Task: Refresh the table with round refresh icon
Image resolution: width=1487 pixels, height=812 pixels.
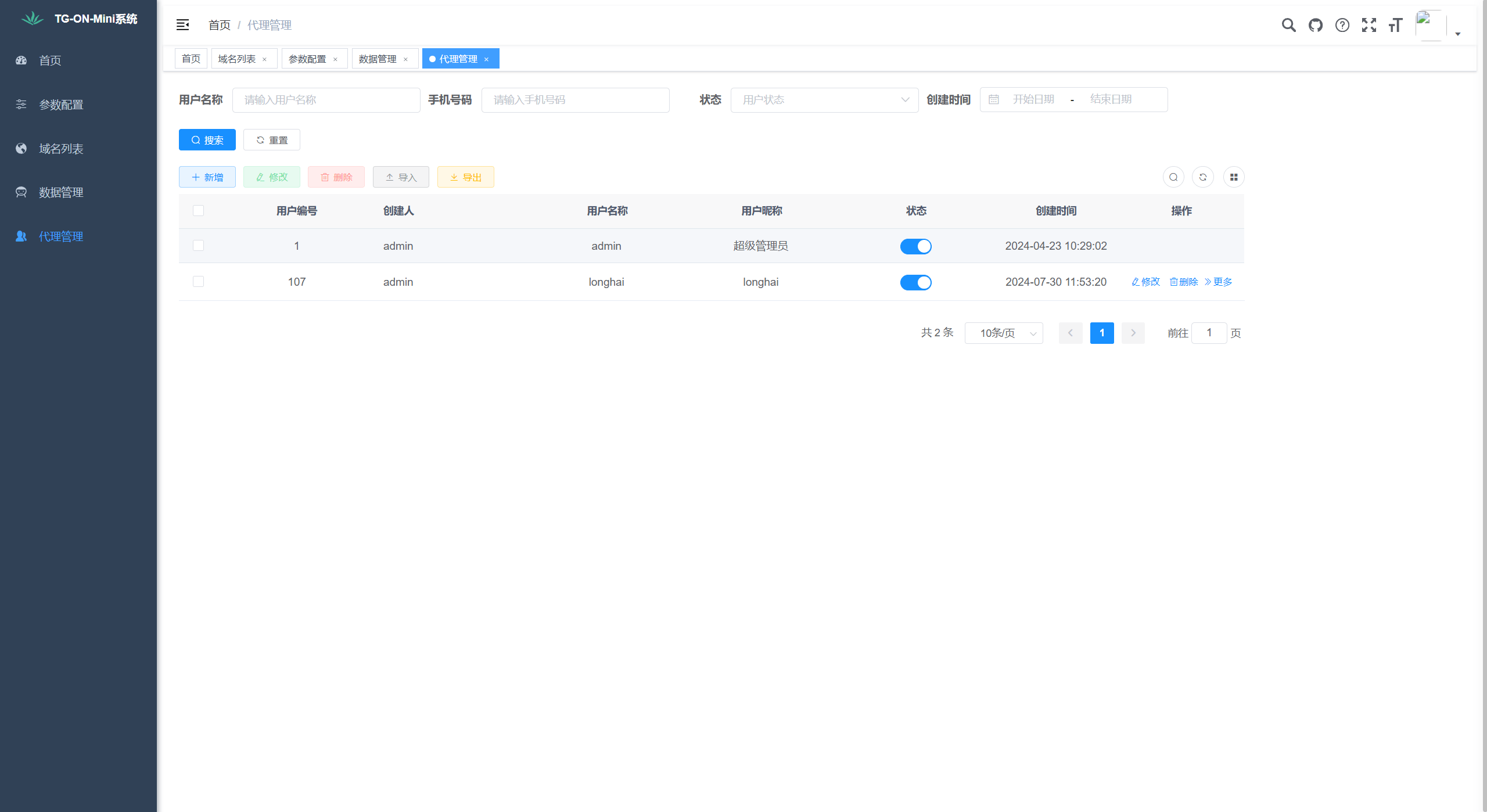Action: tap(1203, 177)
